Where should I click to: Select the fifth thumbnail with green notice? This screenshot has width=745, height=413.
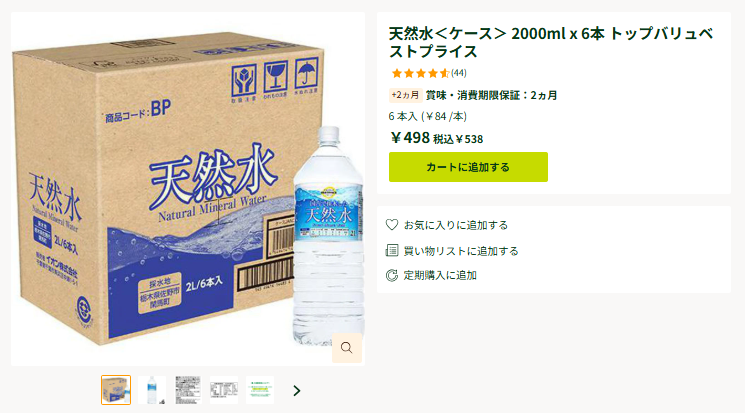(260, 390)
